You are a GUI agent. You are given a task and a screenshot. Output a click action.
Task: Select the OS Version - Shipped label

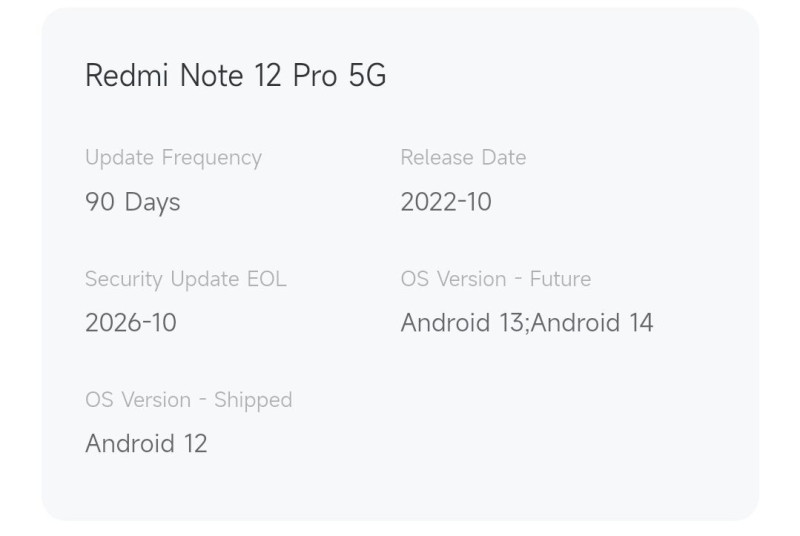(188, 400)
